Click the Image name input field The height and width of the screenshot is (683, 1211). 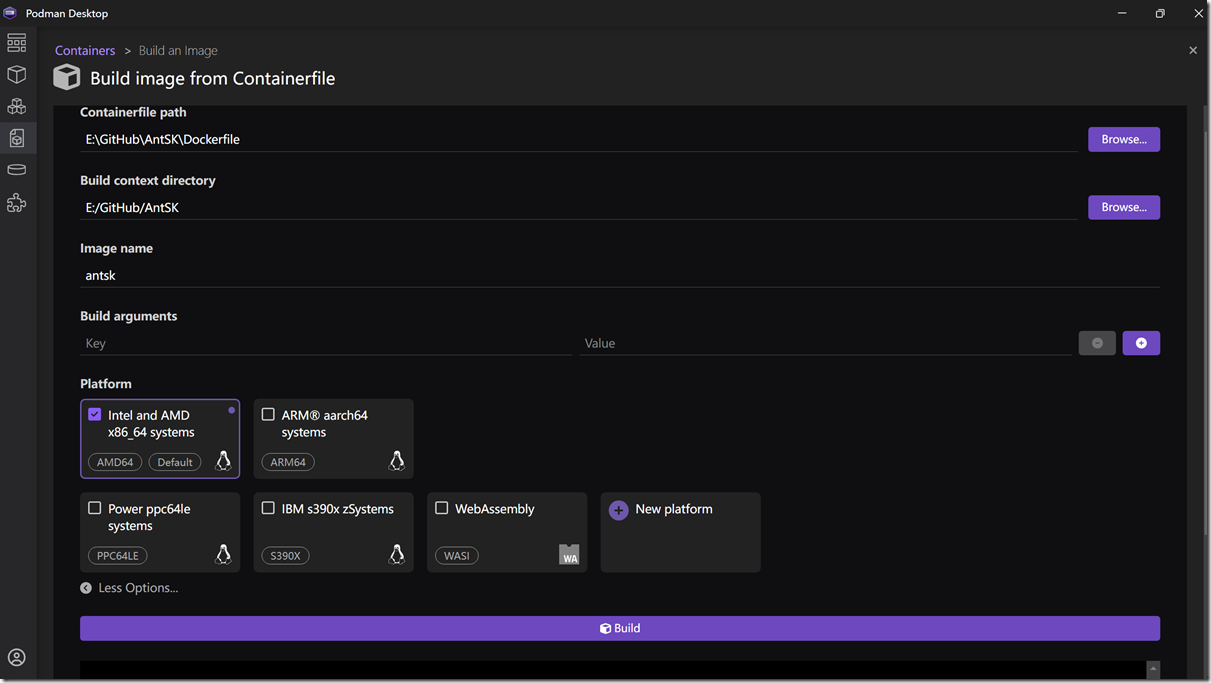[x=619, y=275]
